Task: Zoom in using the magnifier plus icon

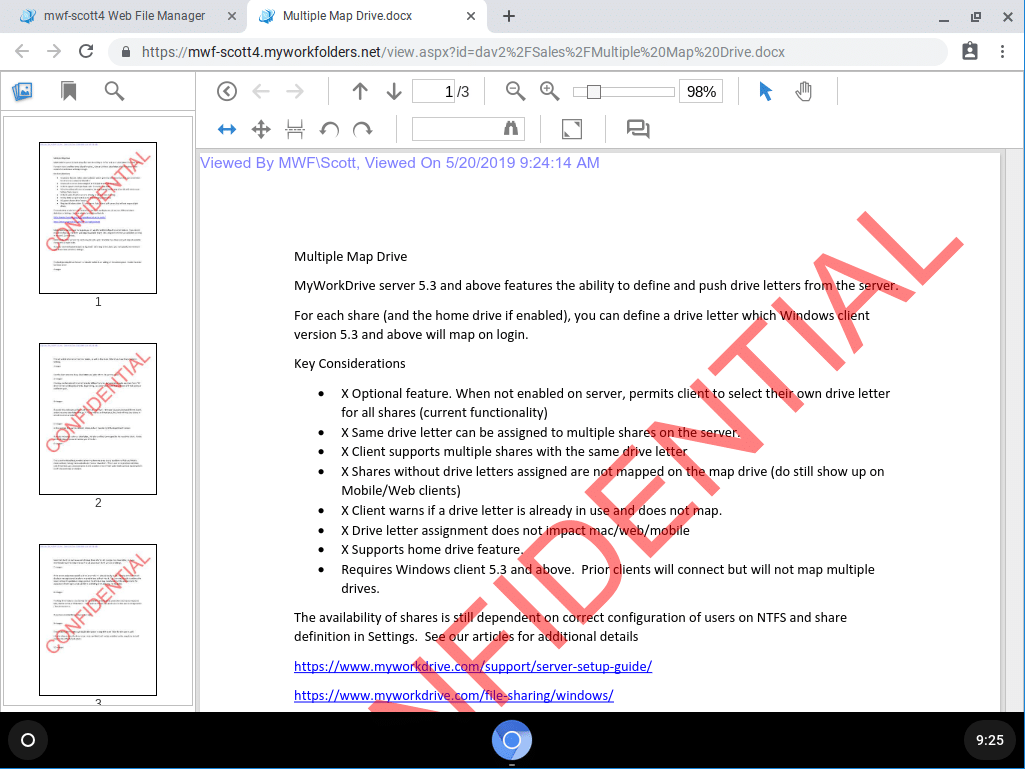Action: point(549,91)
